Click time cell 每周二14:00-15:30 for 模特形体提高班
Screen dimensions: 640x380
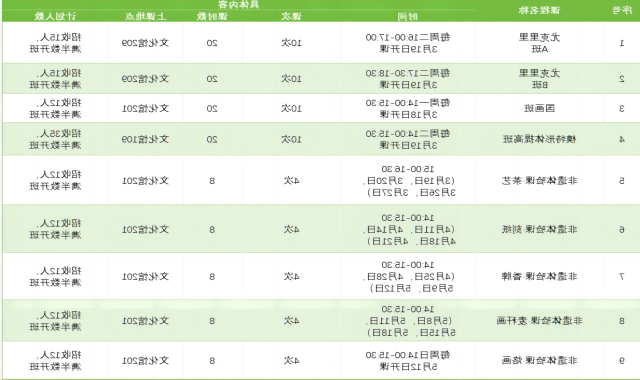click(408, 140)
